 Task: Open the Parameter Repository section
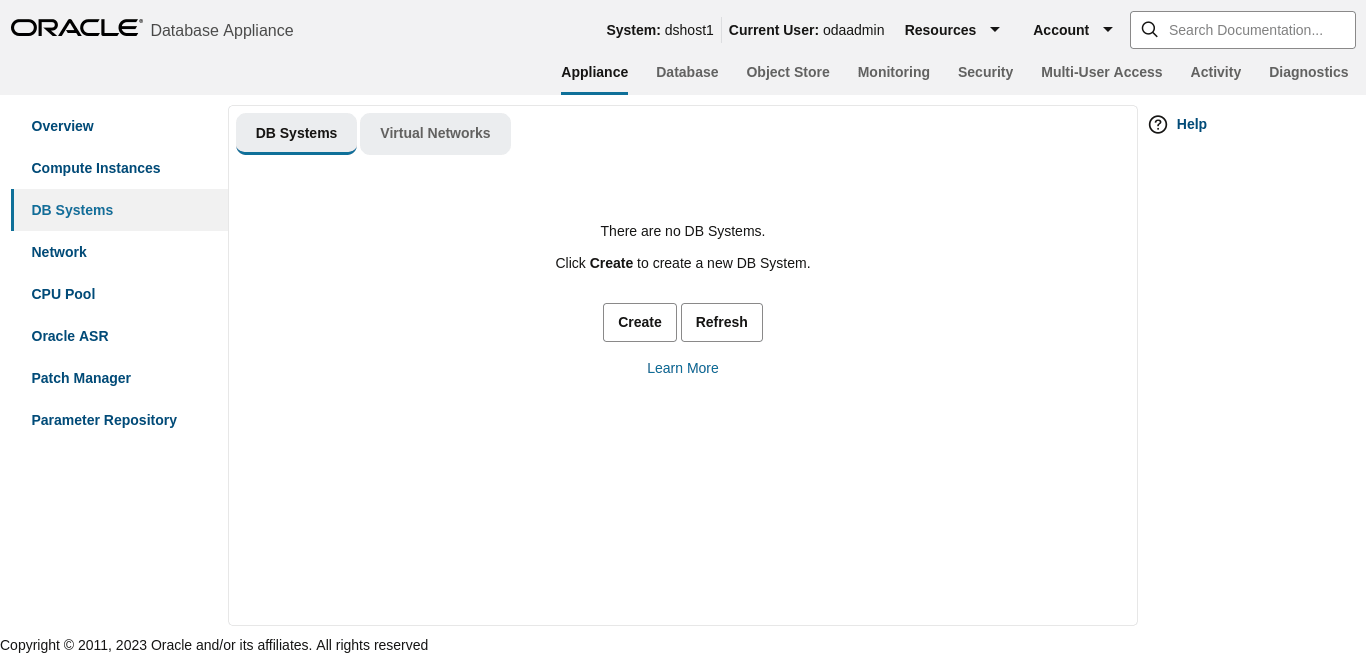104,420
